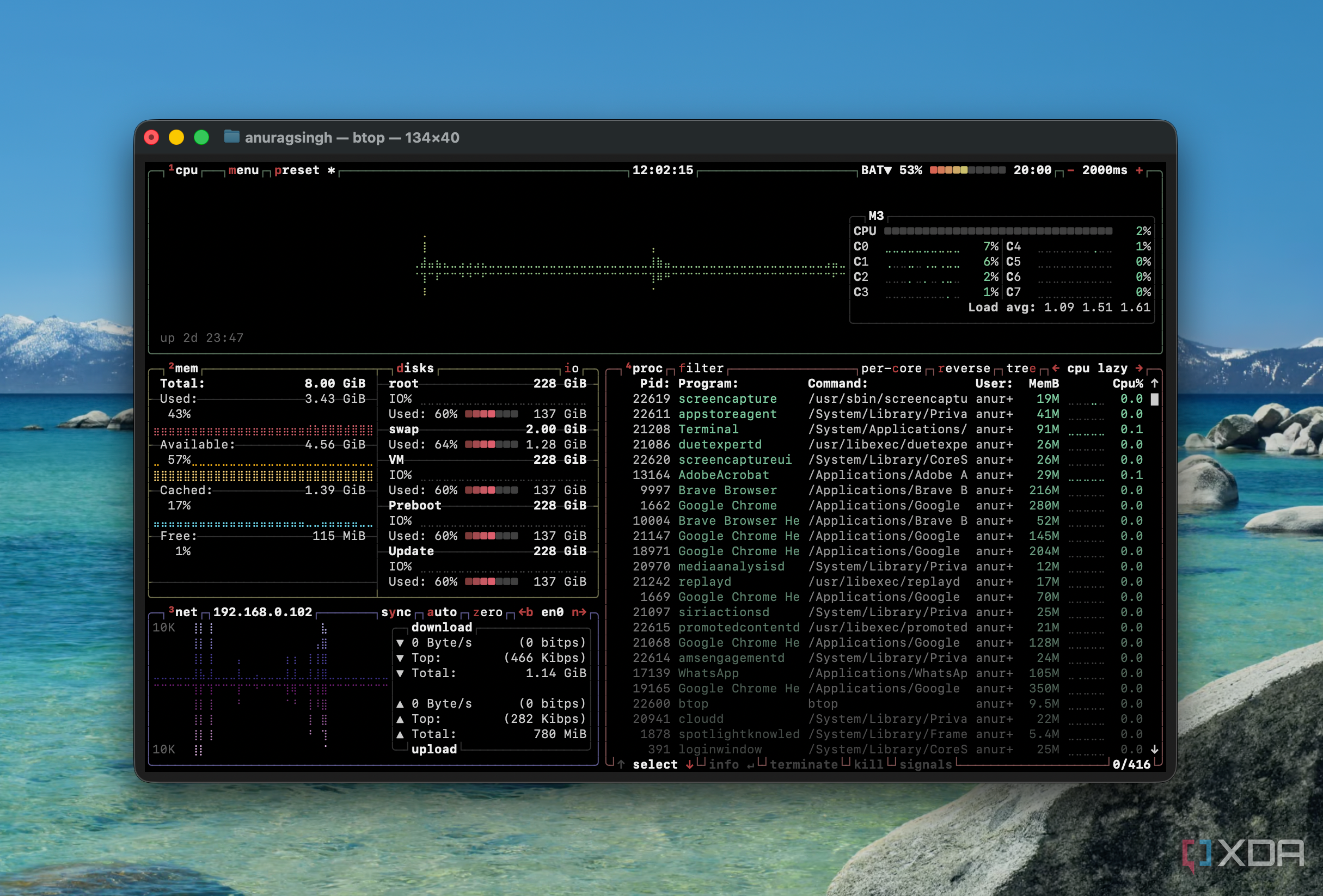Click the root disk used bar
The image size is (1323, 896).
pyautogui.click(x=491, y=414)
